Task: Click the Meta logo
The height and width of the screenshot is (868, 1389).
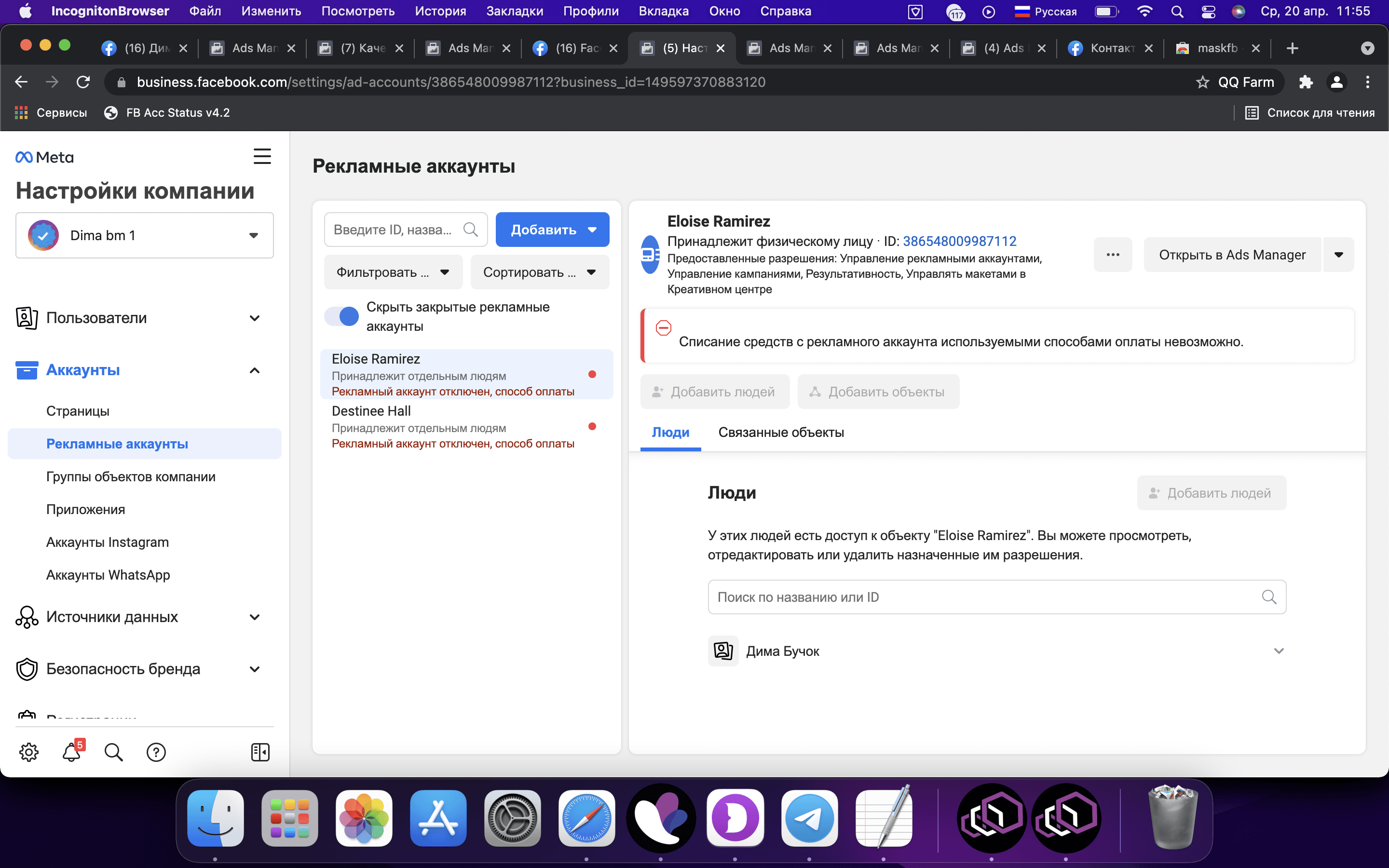Action: point(45,157)
